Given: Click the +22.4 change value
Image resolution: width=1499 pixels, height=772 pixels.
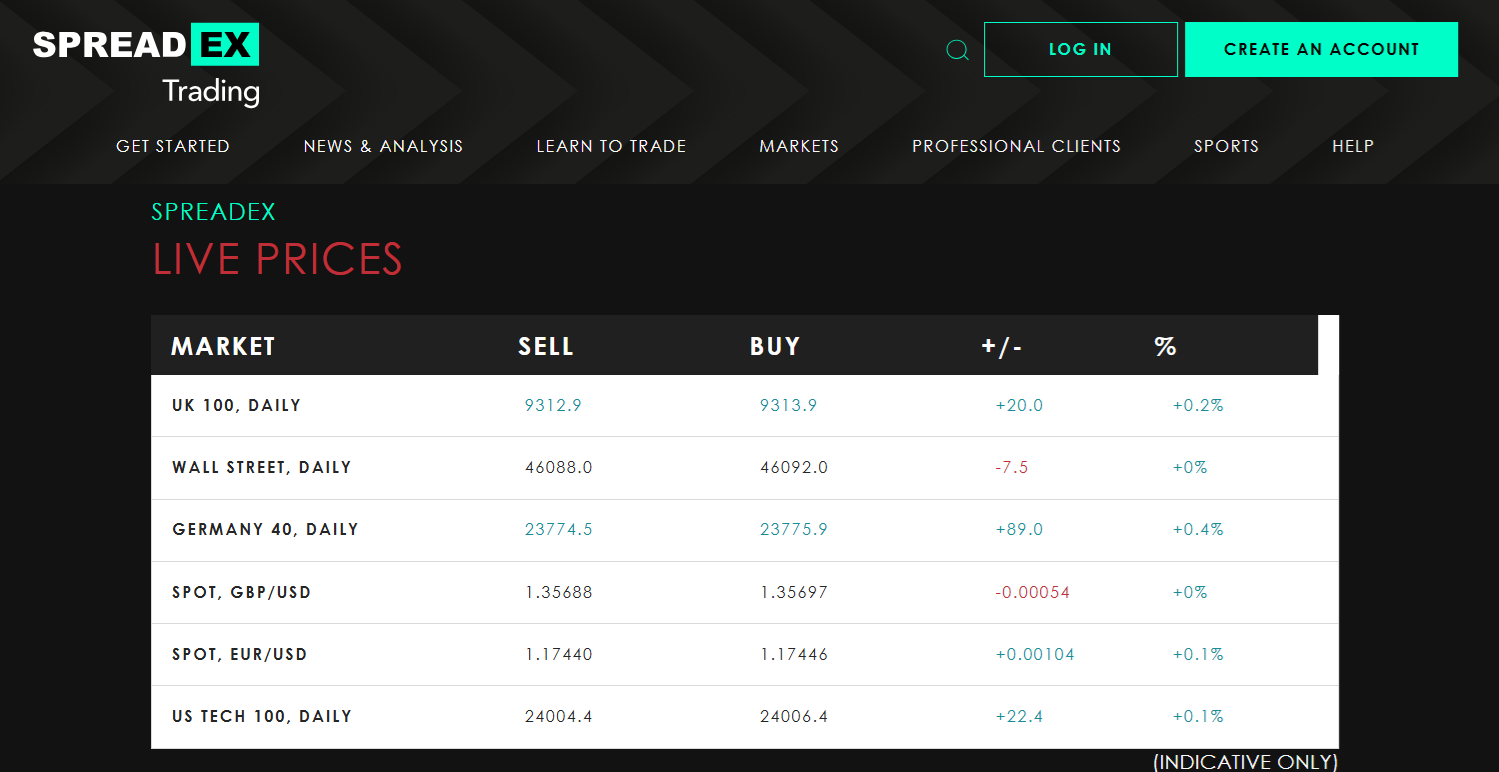Looking at the screenshot, I should 1019,717.
